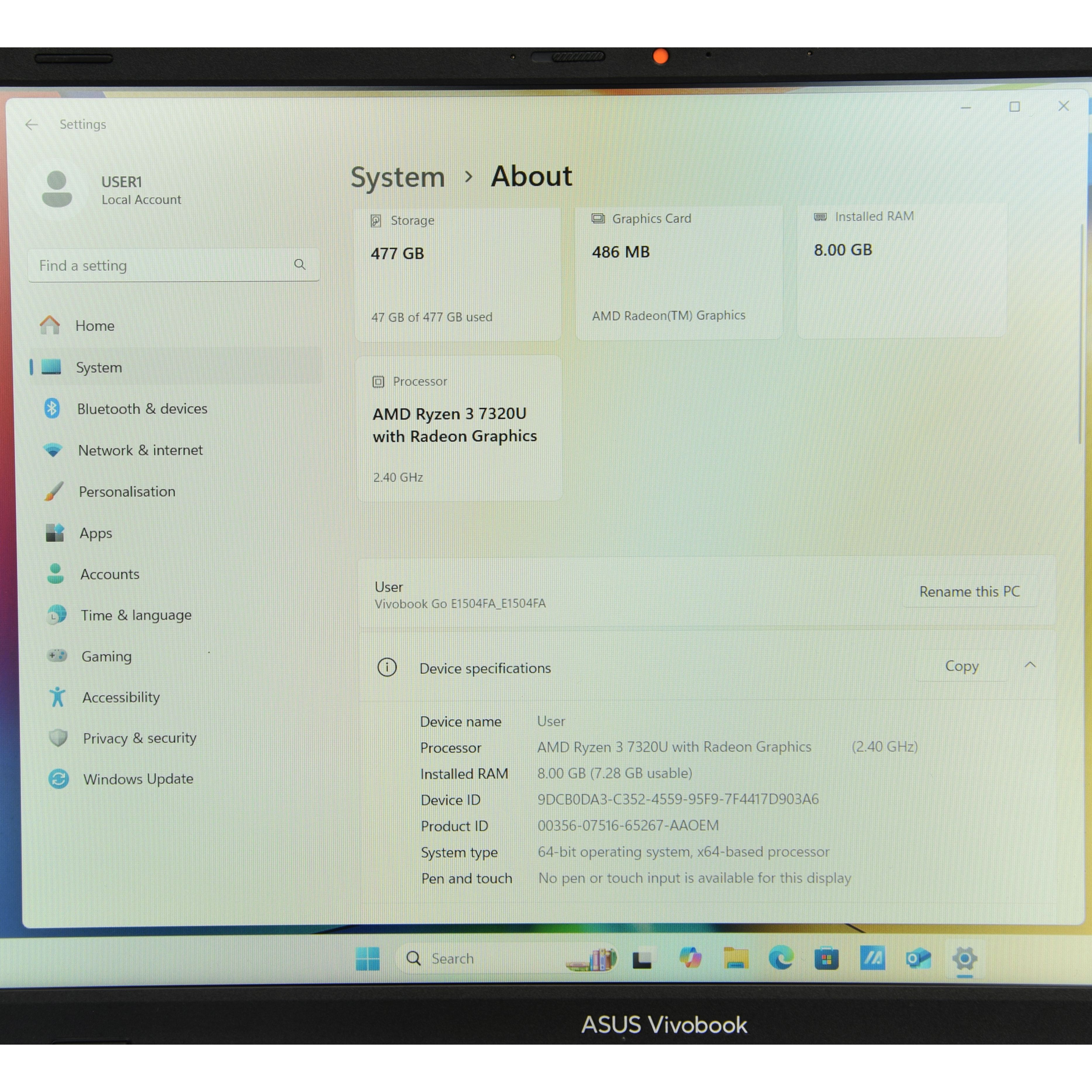Open Outlook from the taskbar

[x=918, y=959]
